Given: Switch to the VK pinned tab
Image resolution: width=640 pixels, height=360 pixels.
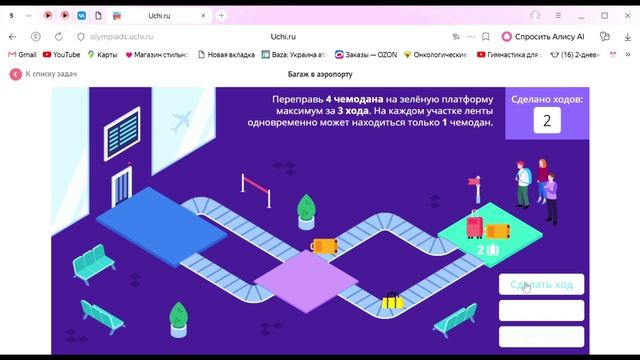Looking at the screenshot, I should pyautogui.click(x=82, y=16).
